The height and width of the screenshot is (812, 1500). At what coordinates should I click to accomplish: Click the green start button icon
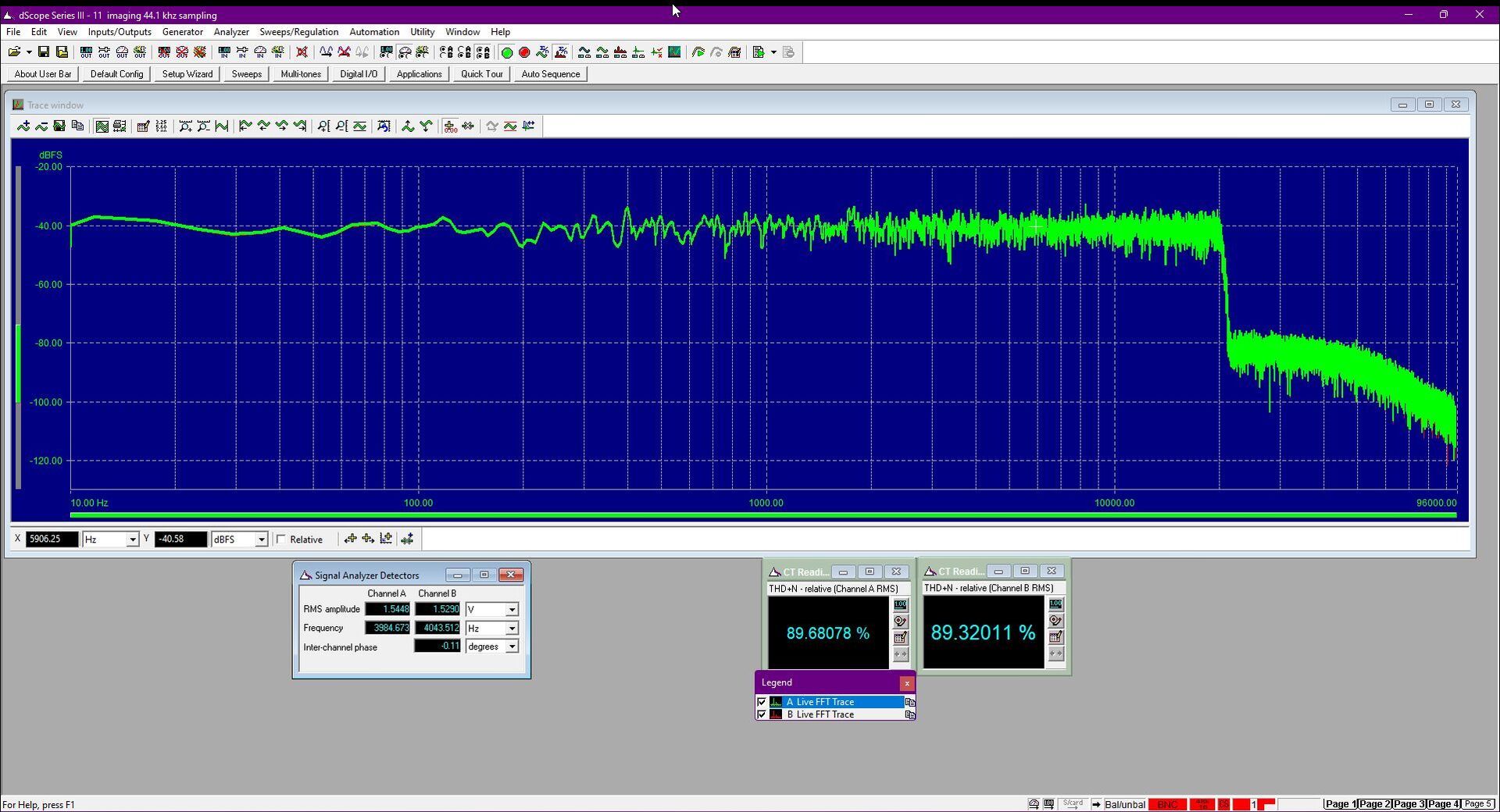point(506,52)
